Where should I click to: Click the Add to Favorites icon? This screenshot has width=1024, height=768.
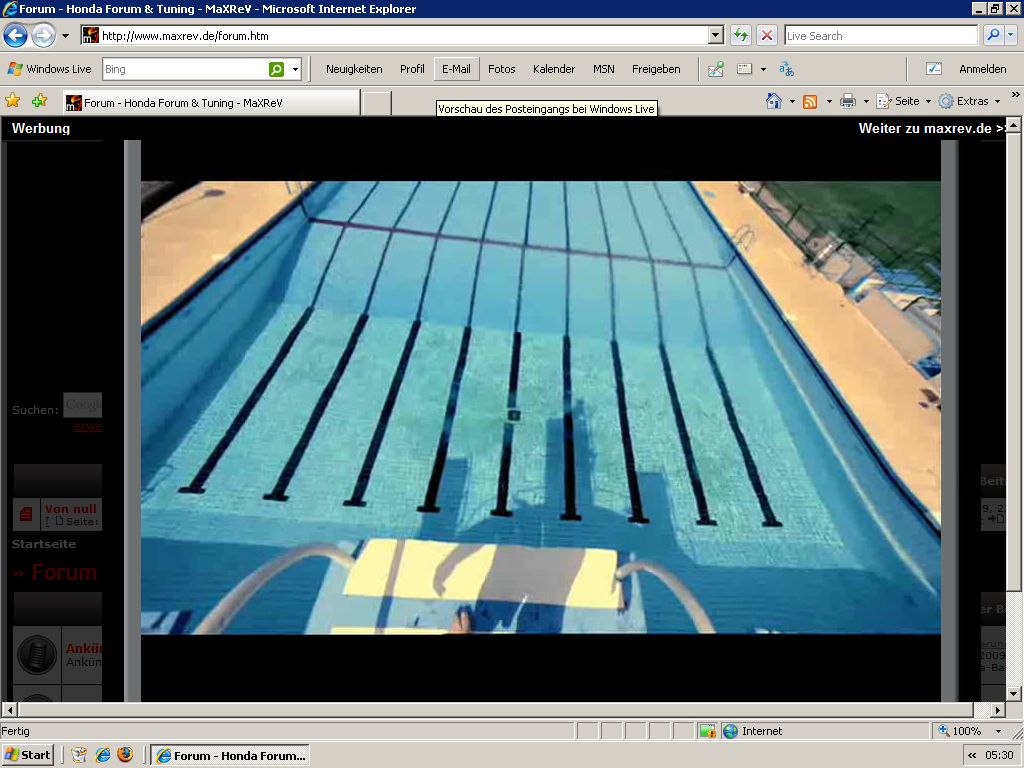[39, 101]
